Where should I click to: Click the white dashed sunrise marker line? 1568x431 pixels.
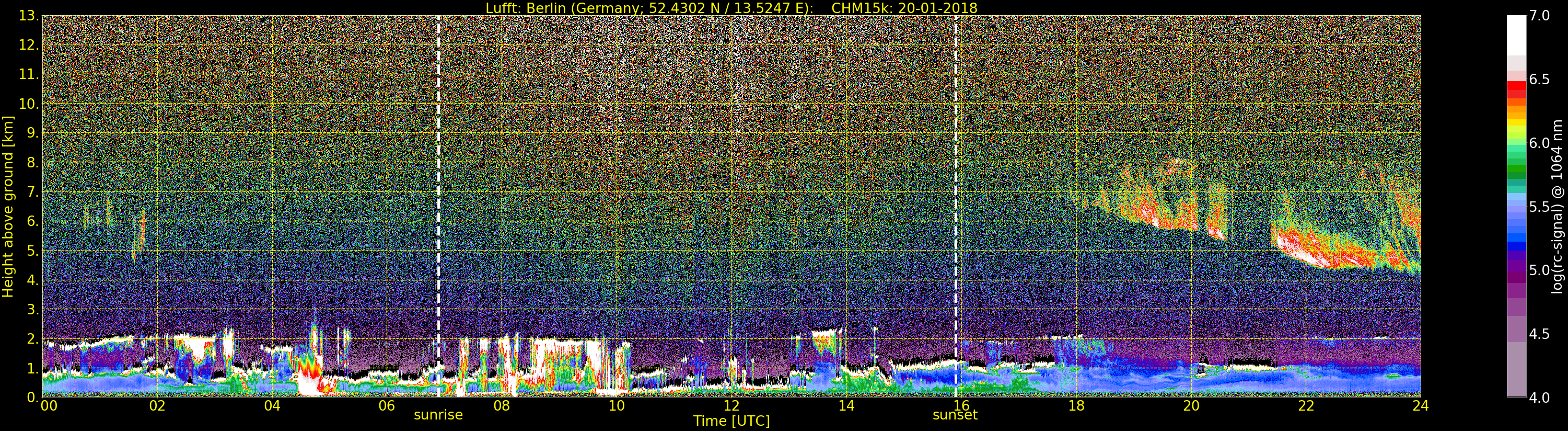pos(438,207)
